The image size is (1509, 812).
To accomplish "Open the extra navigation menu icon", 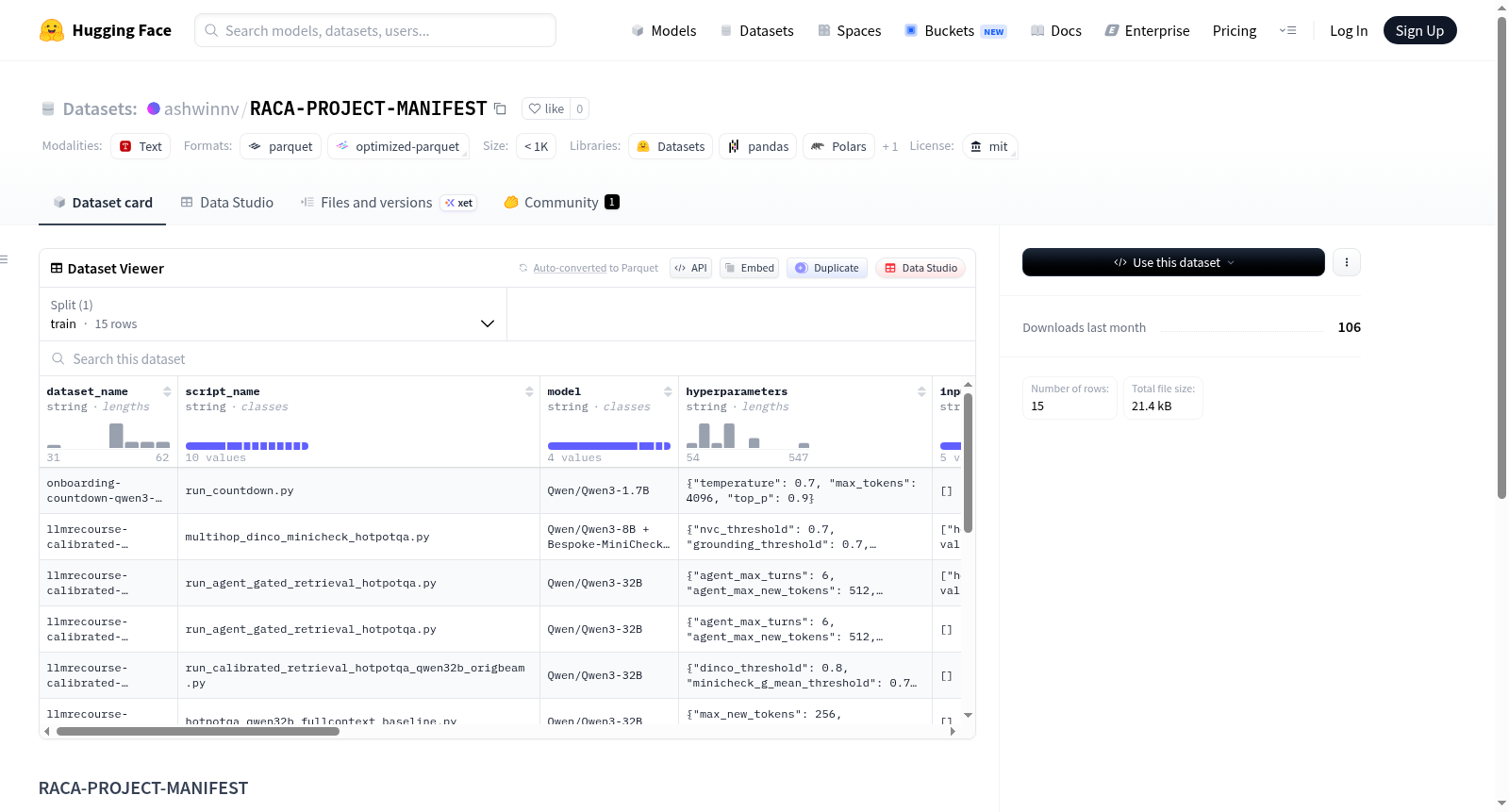I will 1287,30.
